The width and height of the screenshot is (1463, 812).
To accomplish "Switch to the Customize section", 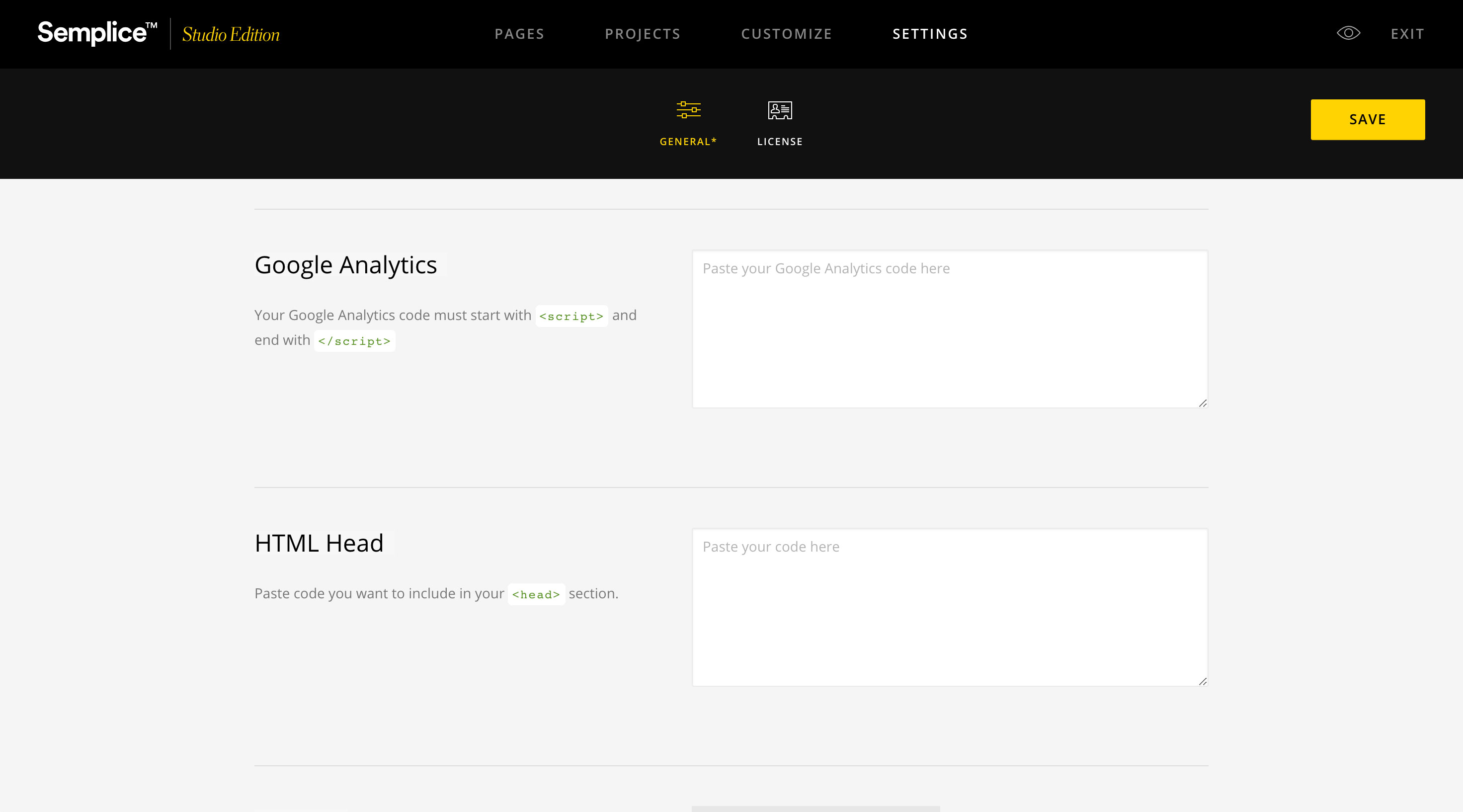I will (x=786, y=34).
